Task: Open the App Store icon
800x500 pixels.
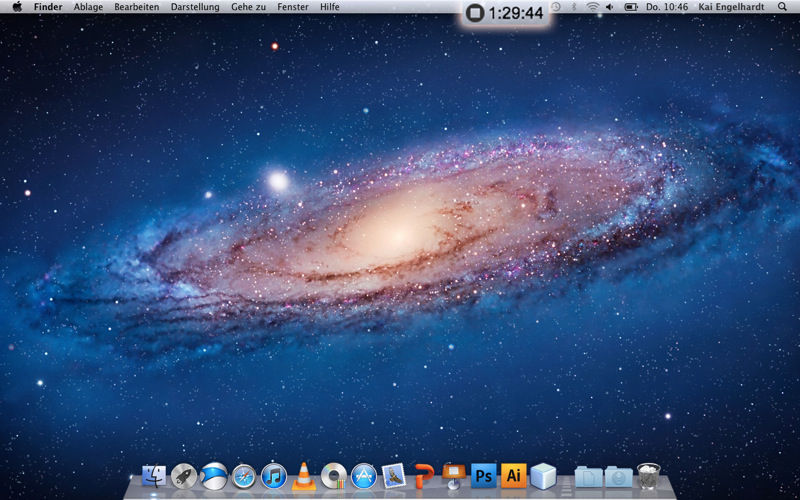Action: (x=364, y=476)
